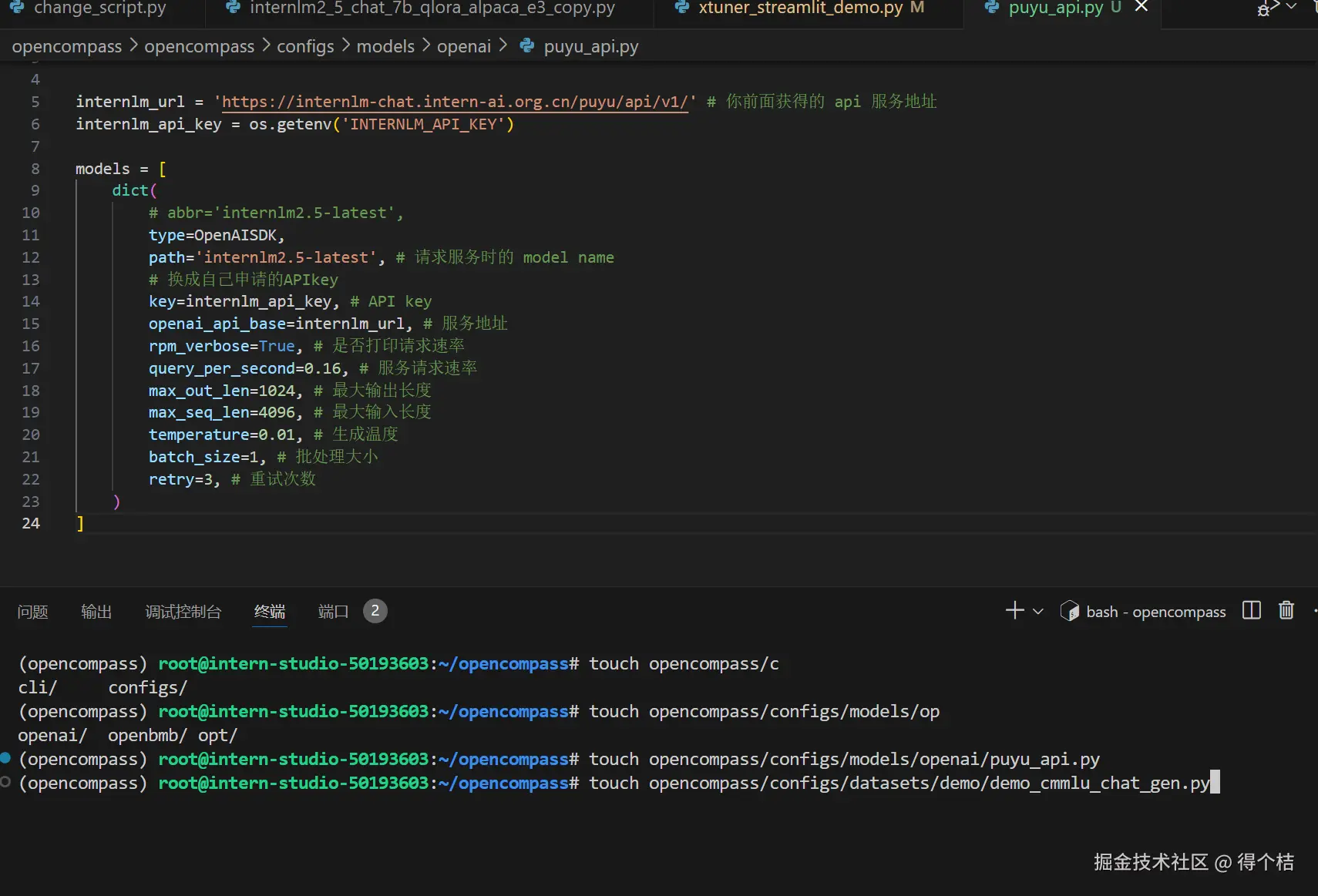Image resolution: width=1318 pixels, height=896 pixels.
Task: Click the Python icon in the breadcrumb
Action: [527, 45]
